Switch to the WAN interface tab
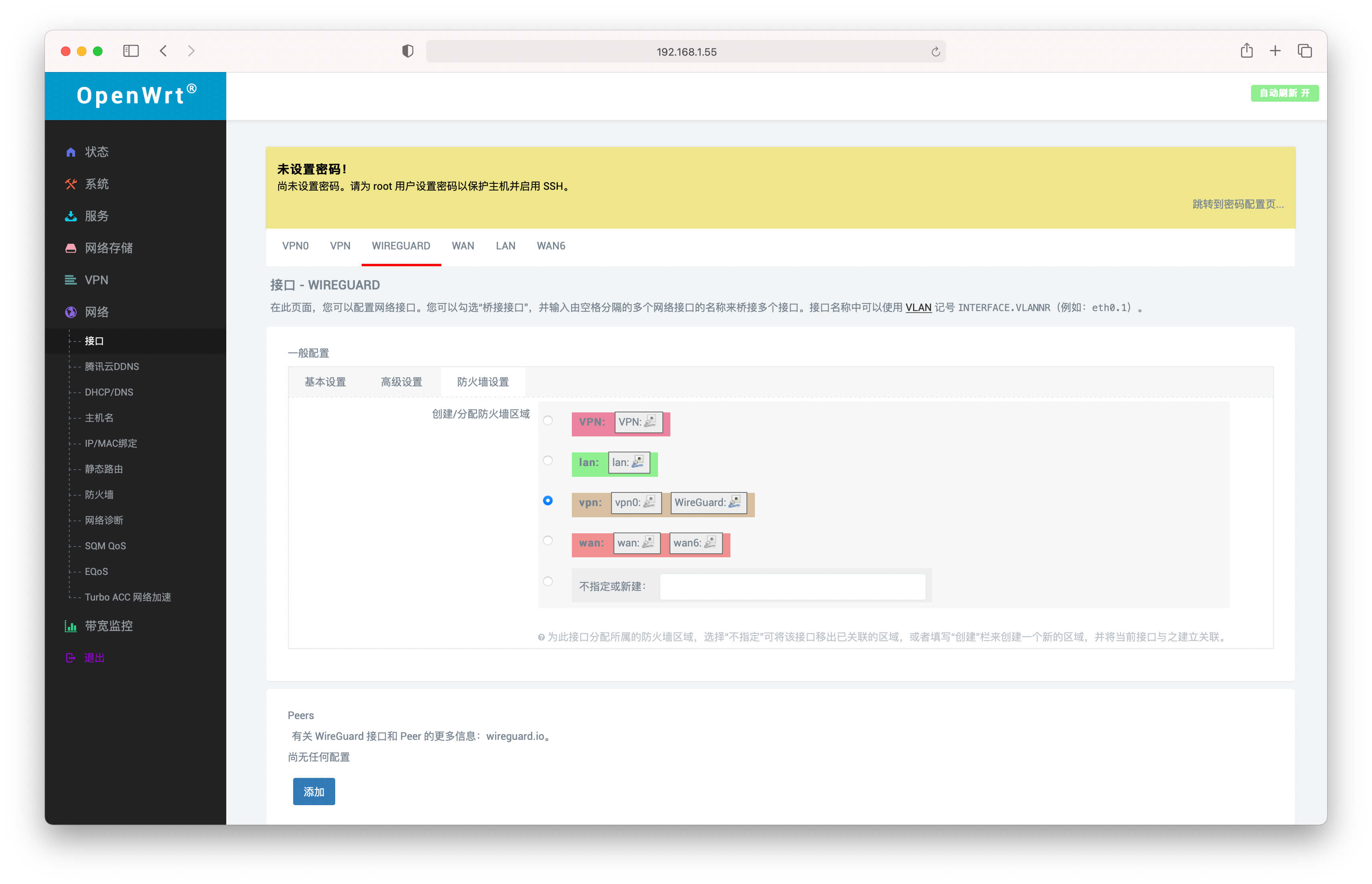Image resolution: width=1372 pixels, height=884 pixels. [463, 246]
